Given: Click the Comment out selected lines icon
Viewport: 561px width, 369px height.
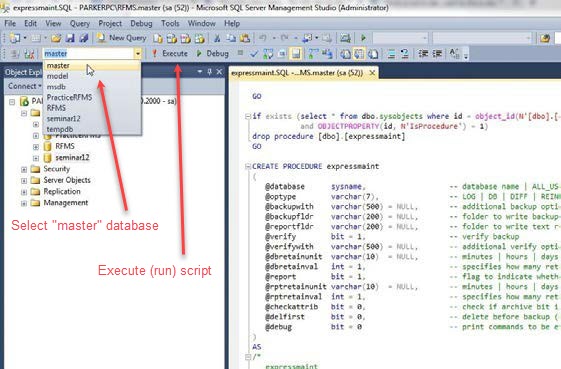Looking at the screenshot, I should [x=391, y=54].
